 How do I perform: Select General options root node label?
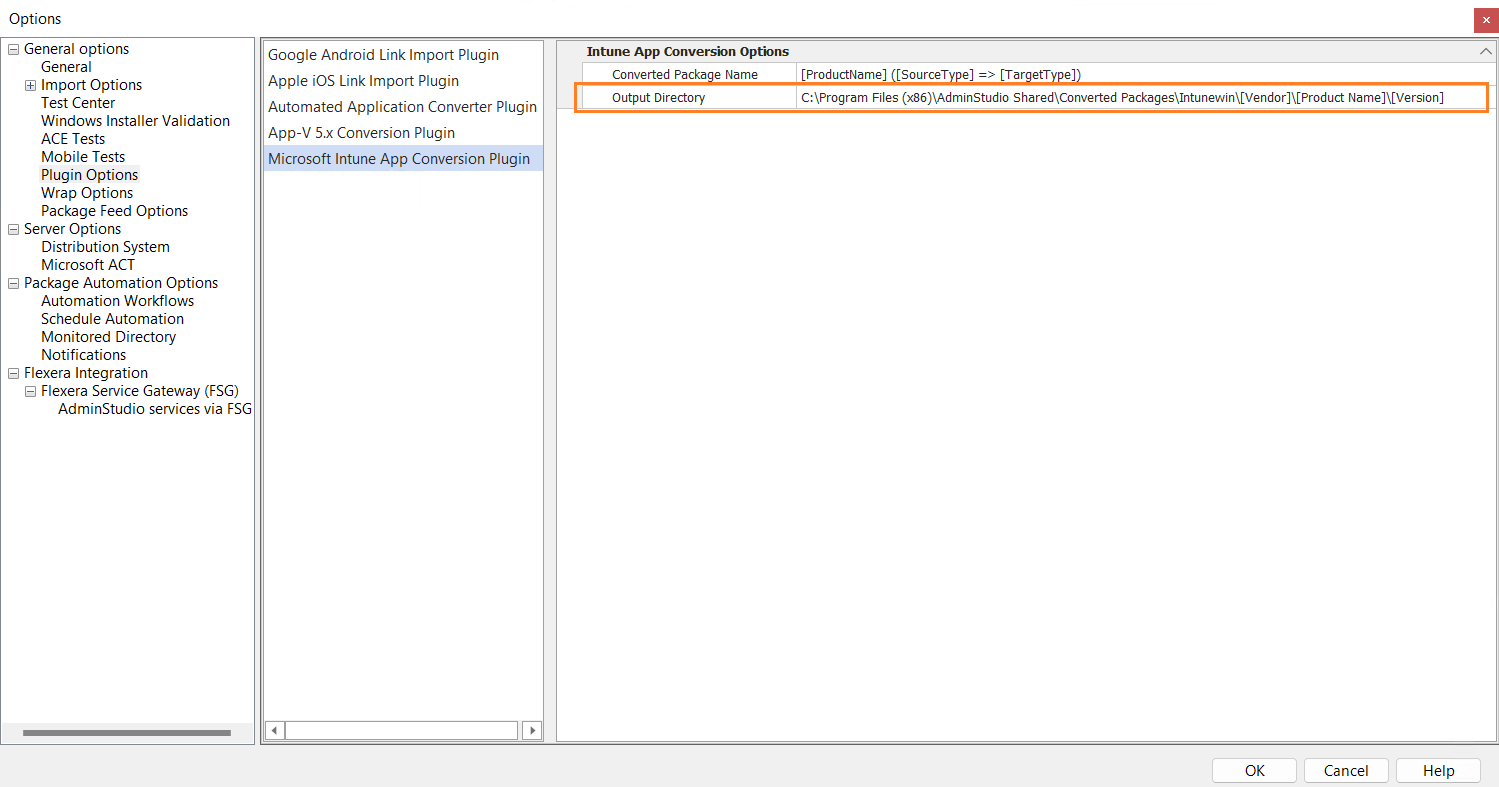[76, 49]
